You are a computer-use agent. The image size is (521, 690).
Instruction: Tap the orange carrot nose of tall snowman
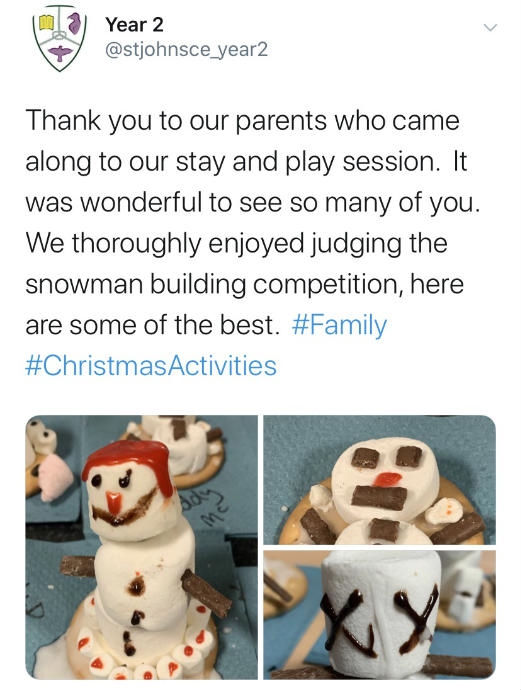[x=114, y=502]
